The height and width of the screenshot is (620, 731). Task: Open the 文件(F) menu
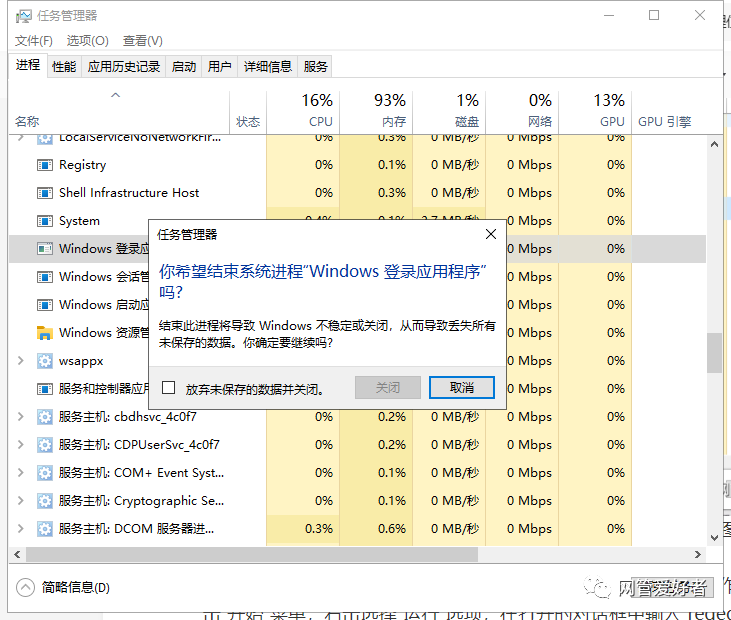(34, 41)
